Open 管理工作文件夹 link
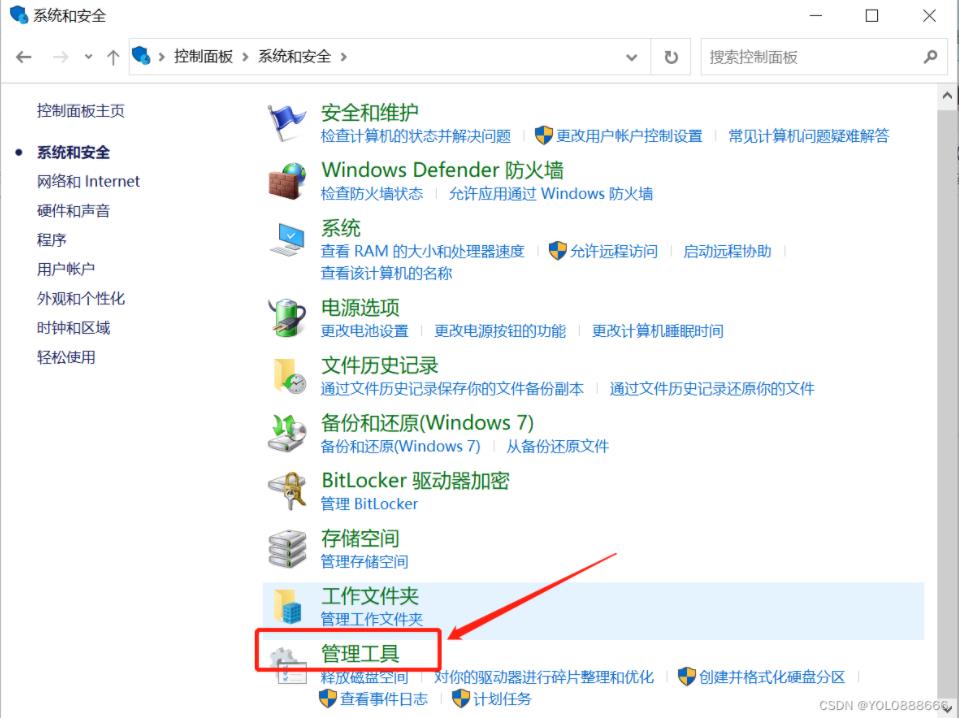This screenshot has width=959, height=718. [x=371, y=619]
